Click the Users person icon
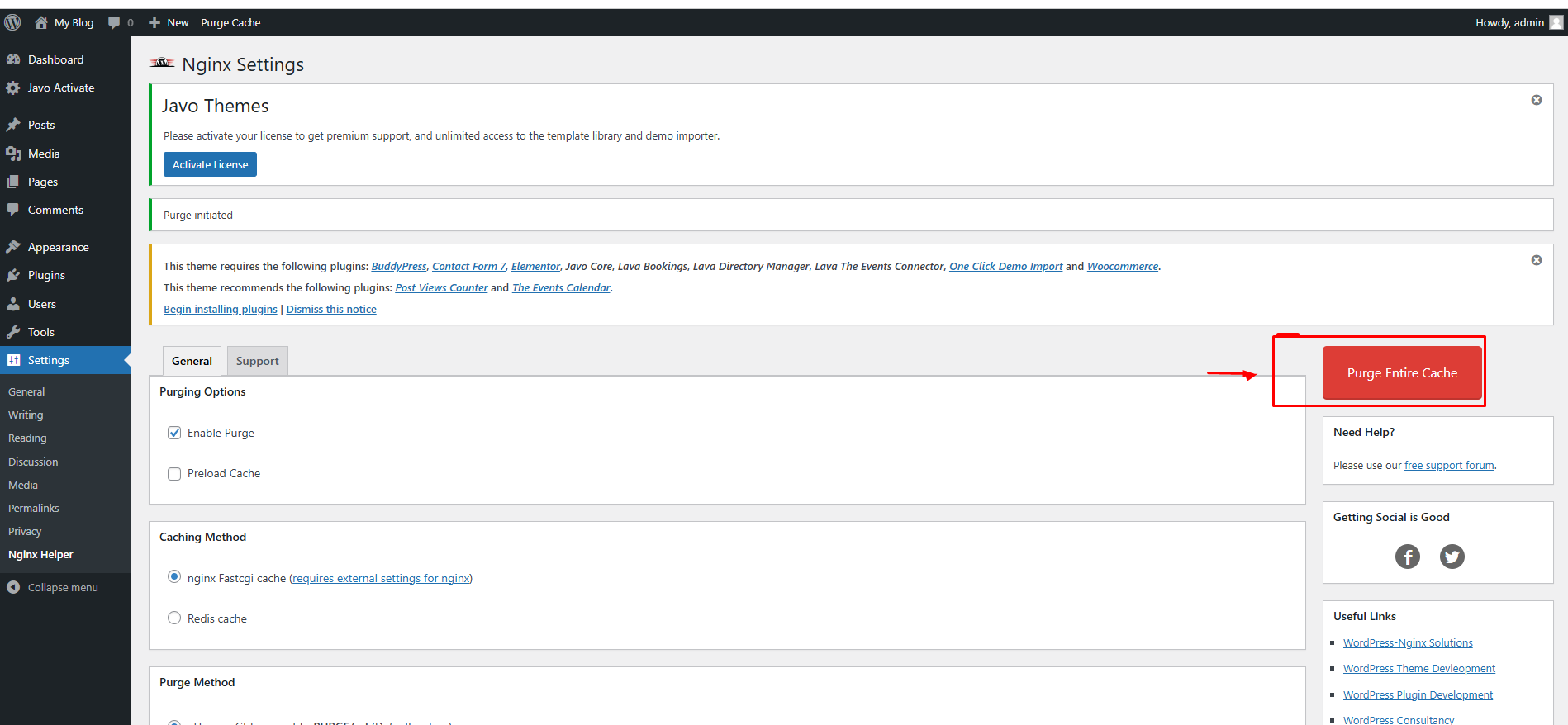This screenshot has height=725, width=1568. pyautogui.click(x=13, y=304)
